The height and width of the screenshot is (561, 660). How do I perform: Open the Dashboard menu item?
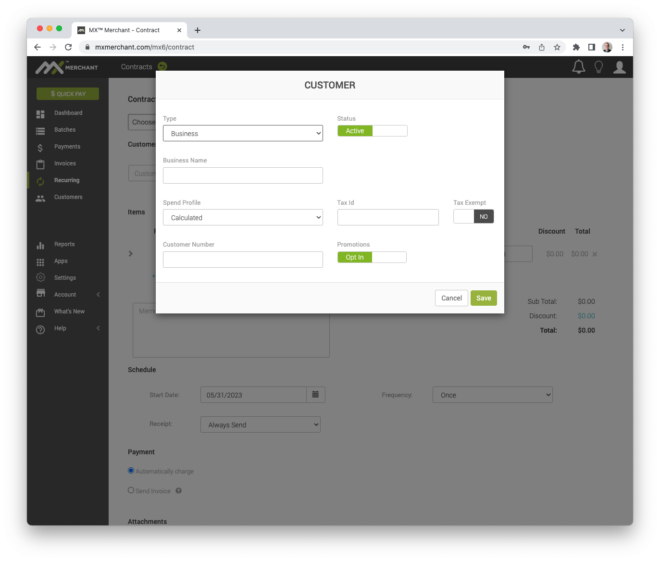click(68, 113)
